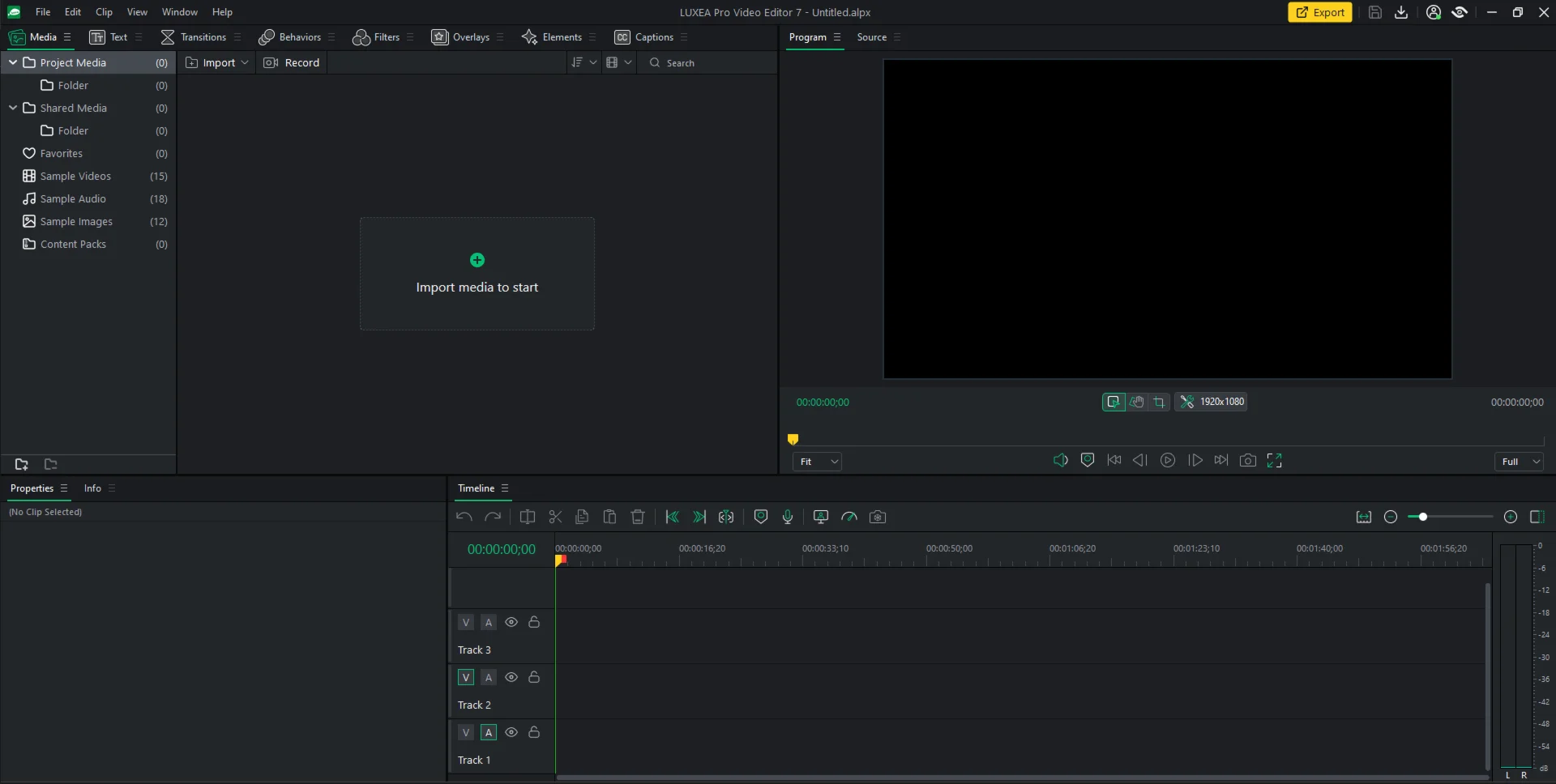Select the crop tool under preview
The height and width of the screenshot is (784, 1556).
1159,402
